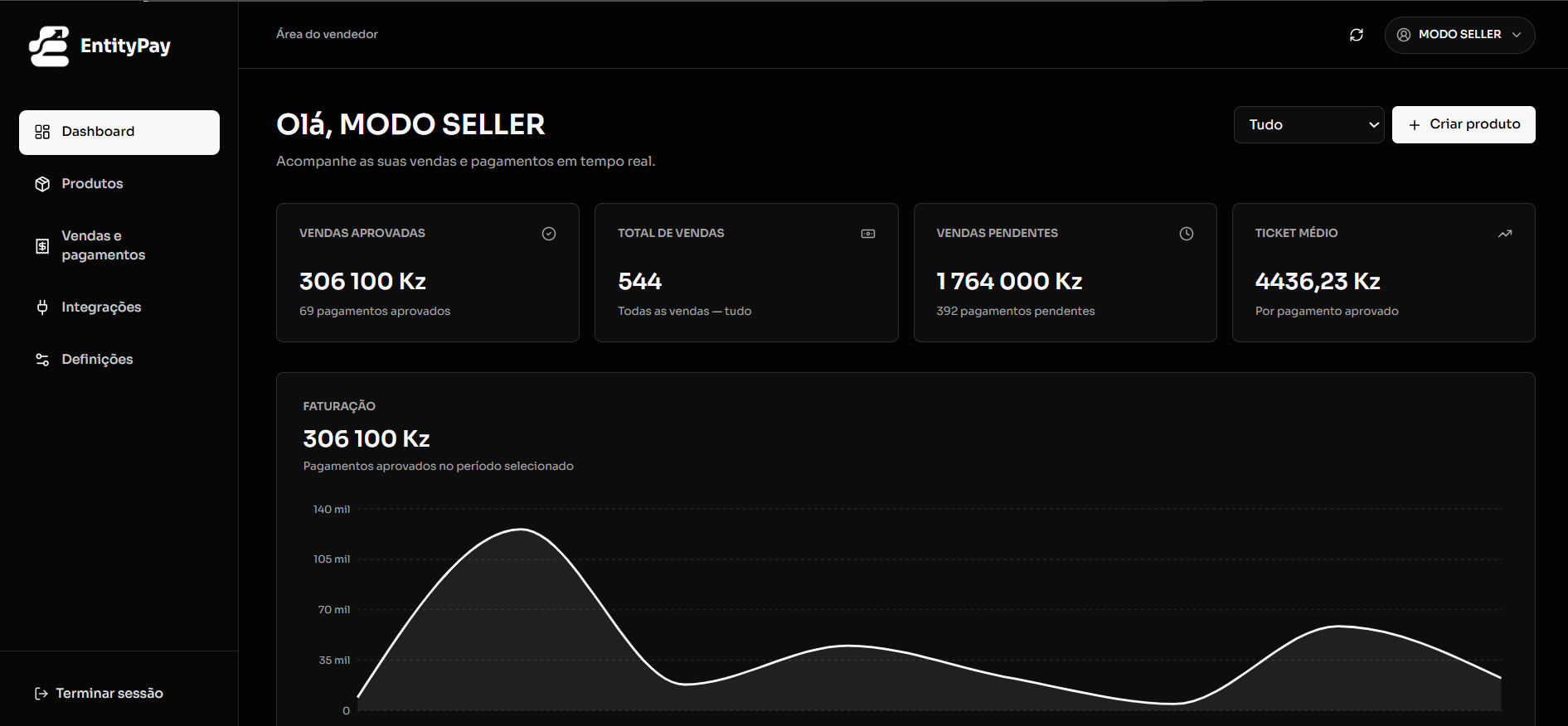The width and height of the screenshot is (1568, 726).
Task: Open the Produtos section
Action: [x=119, y=184]
